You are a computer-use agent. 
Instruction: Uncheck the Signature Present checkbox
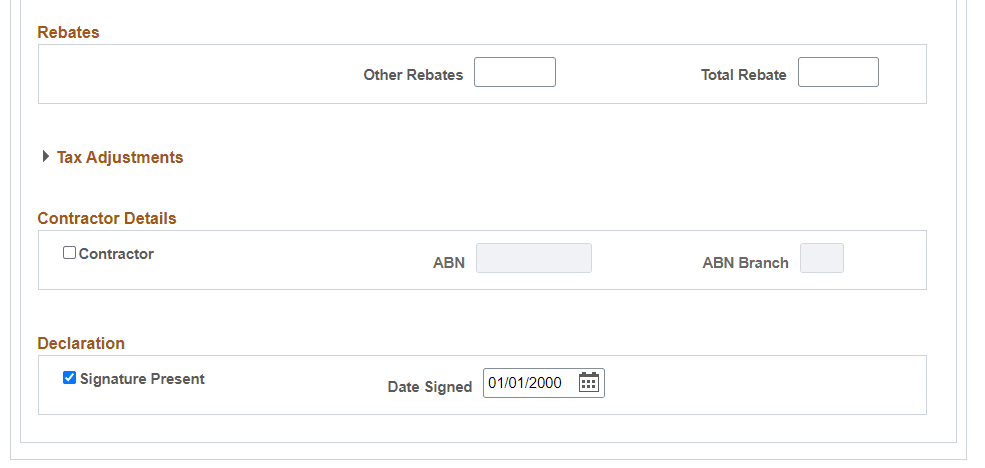pos(69,378)
